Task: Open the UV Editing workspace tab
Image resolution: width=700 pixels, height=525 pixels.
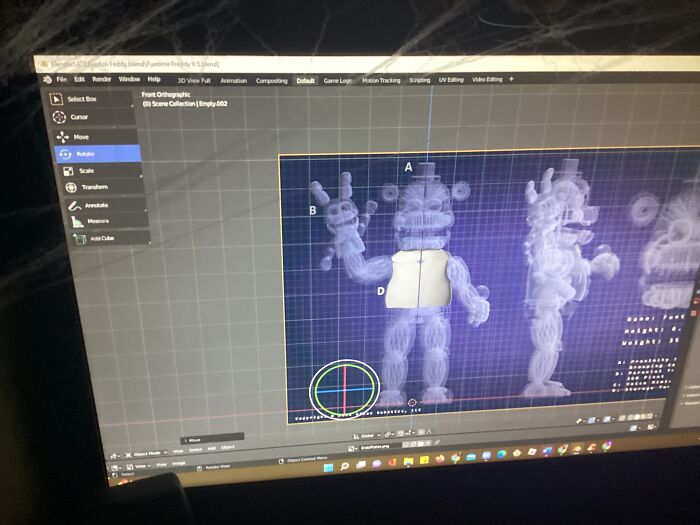Action: (451, 80)
